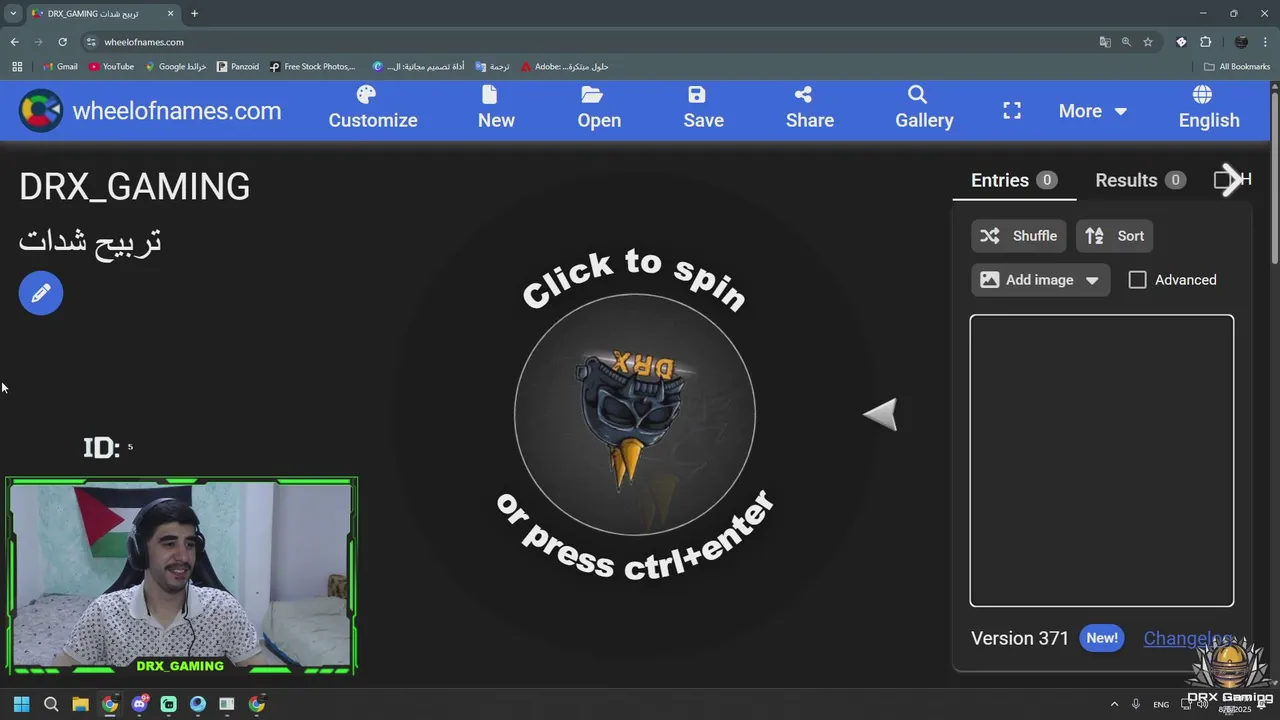Open the Windows Start menu
This screenshot has height=720, width=1280.
21,704
